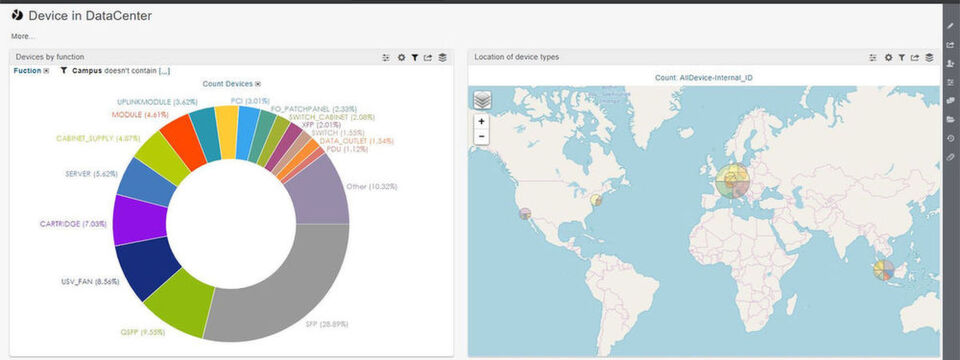The image size is (960, 360).
Task: Click filter funnel in Location of device types header
Action: (902, 58)
